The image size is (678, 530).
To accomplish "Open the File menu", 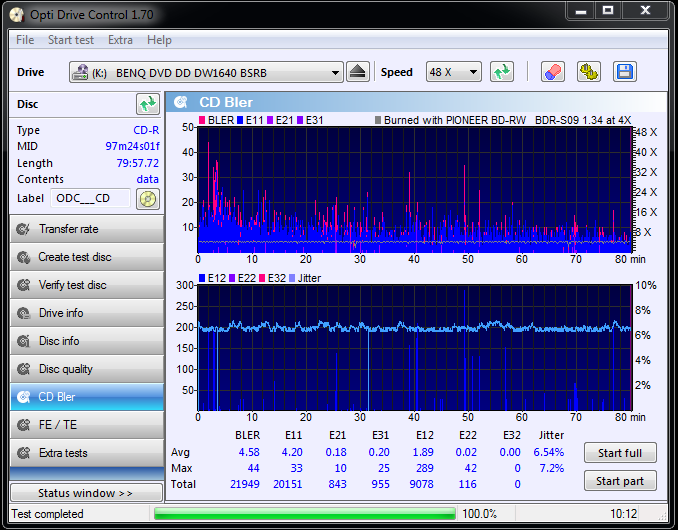I will 25,40.
